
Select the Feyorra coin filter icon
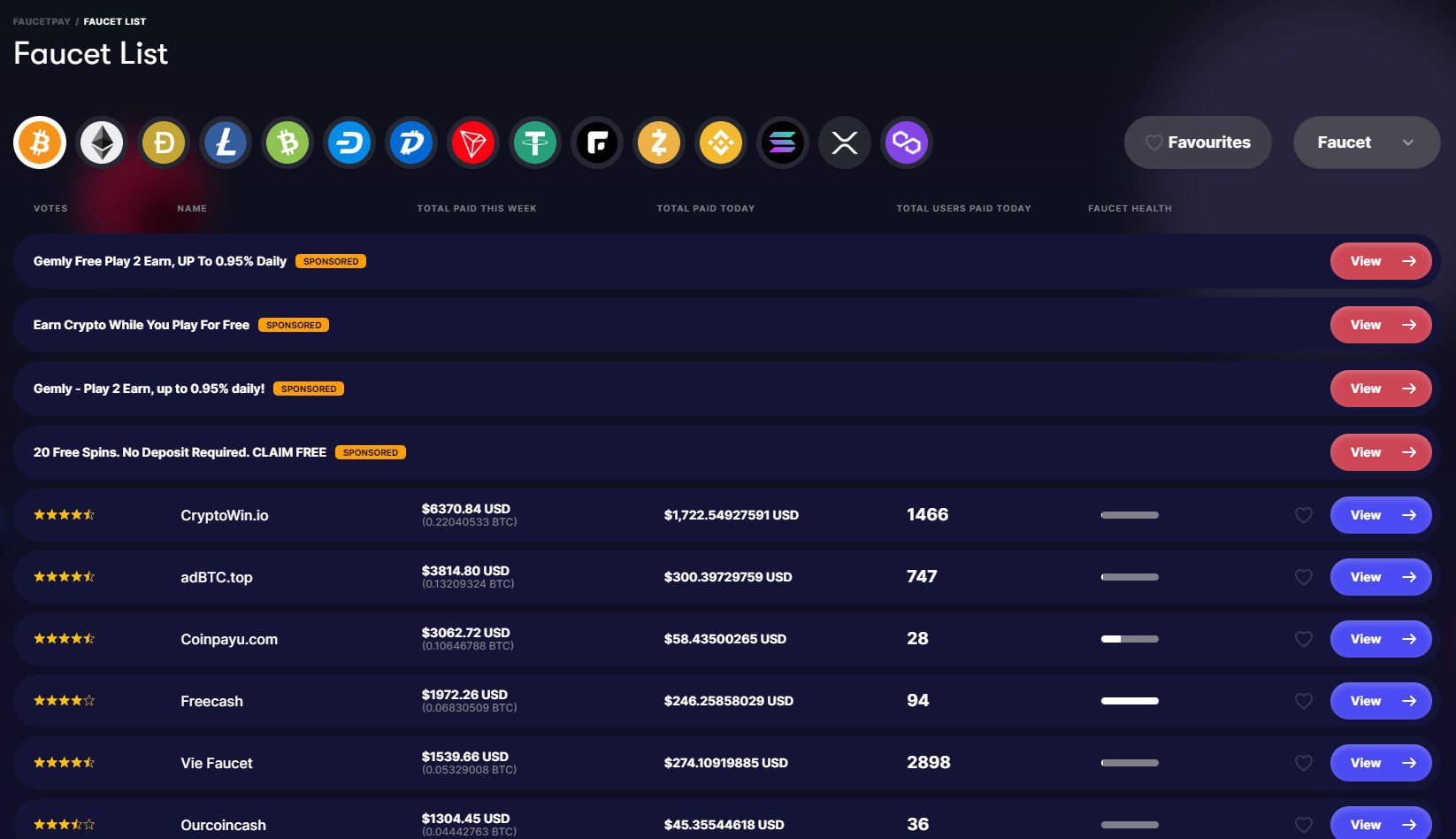pyautogui.click(x=597, y=142)
